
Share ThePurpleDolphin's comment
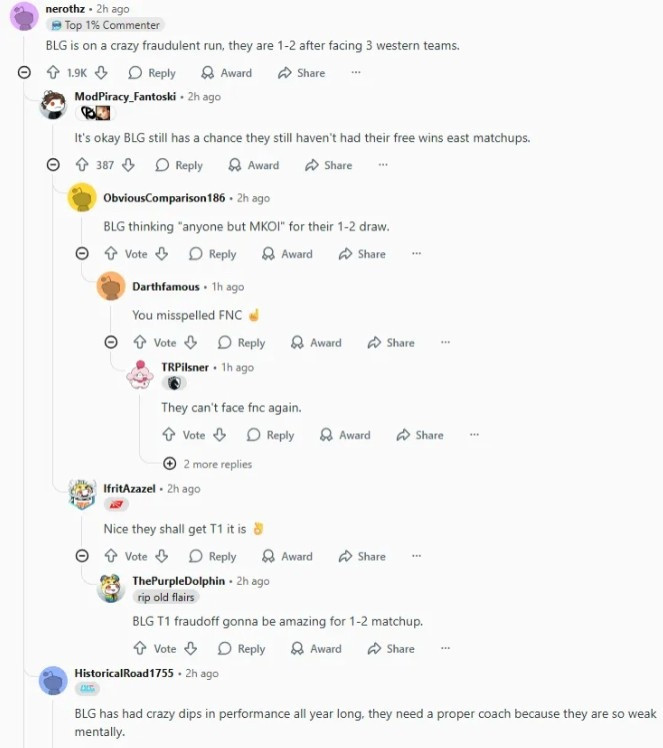click(391, 649)
